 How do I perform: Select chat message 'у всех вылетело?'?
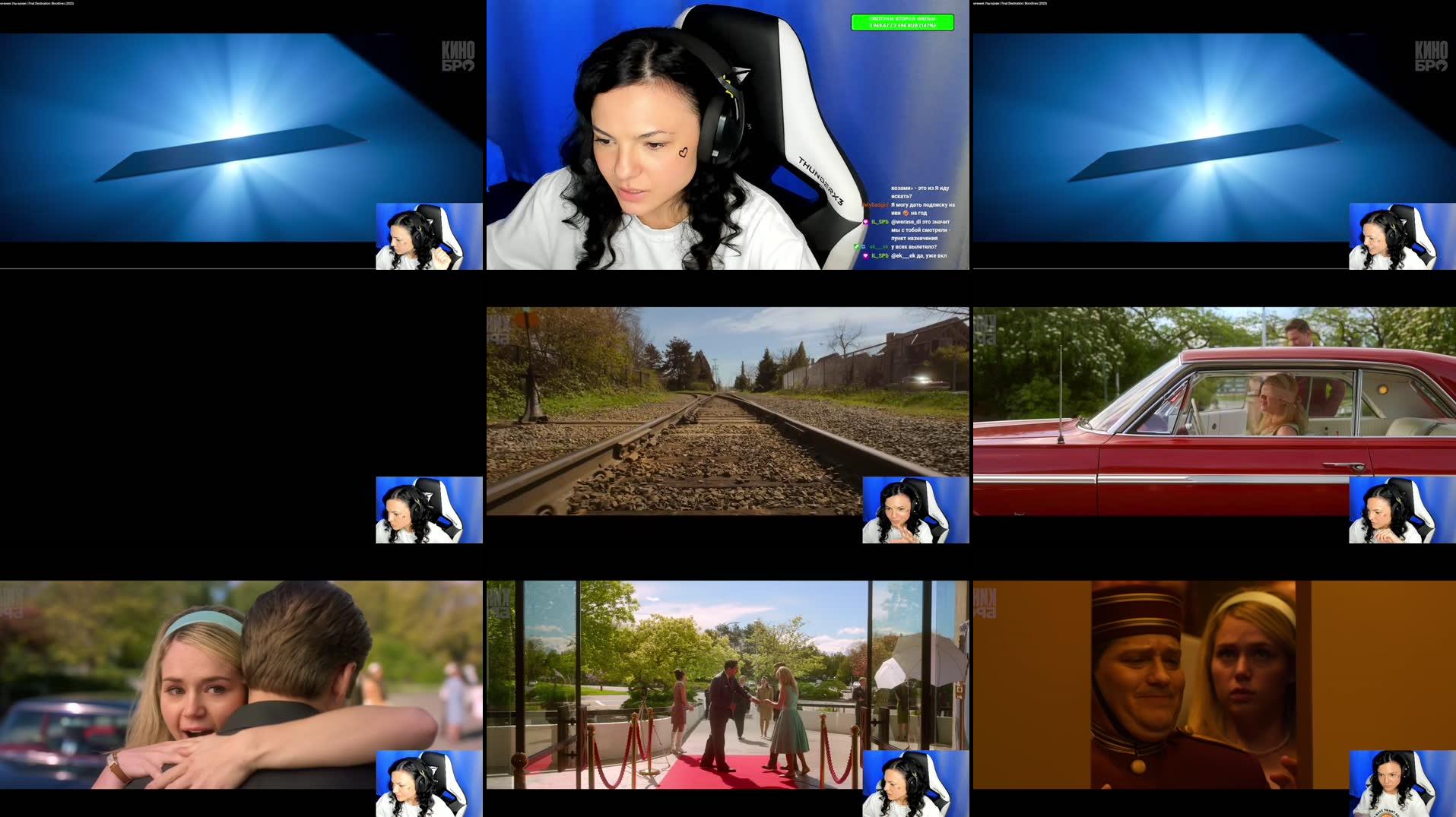913,247
